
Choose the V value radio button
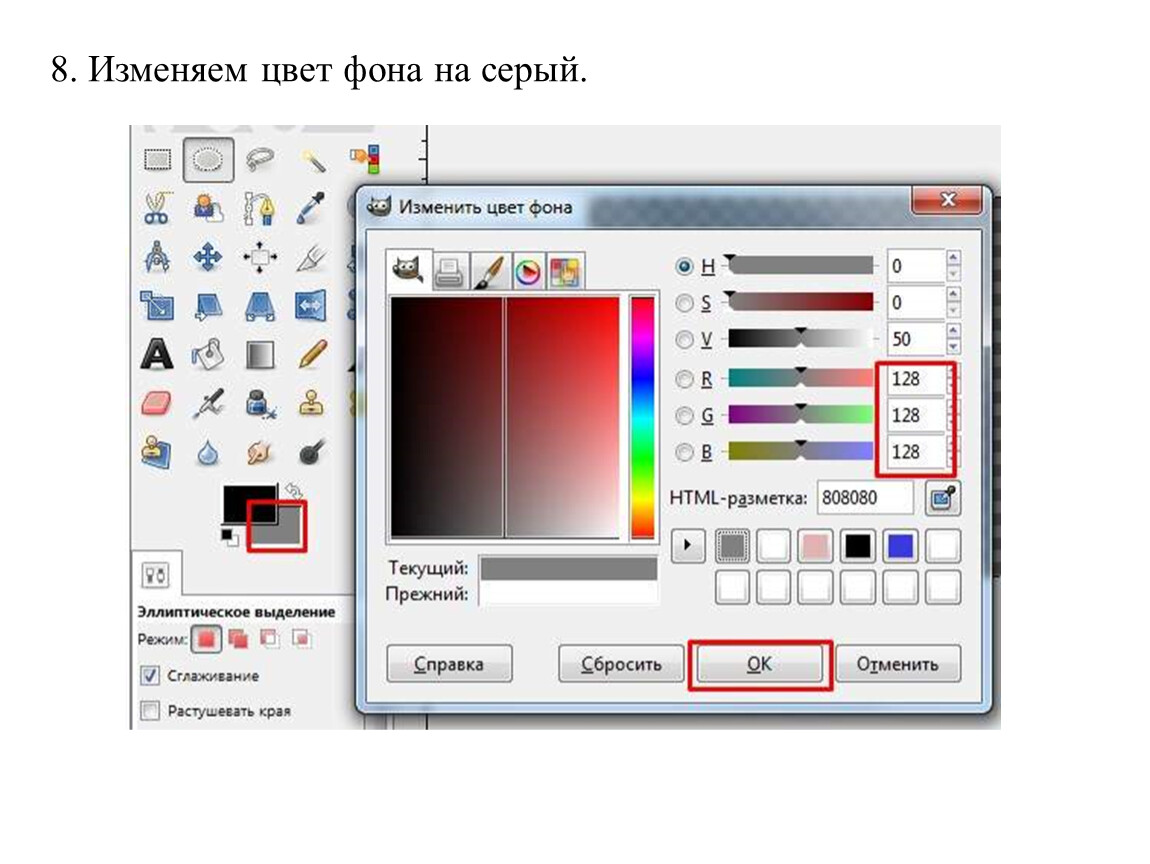pos(684,340)
